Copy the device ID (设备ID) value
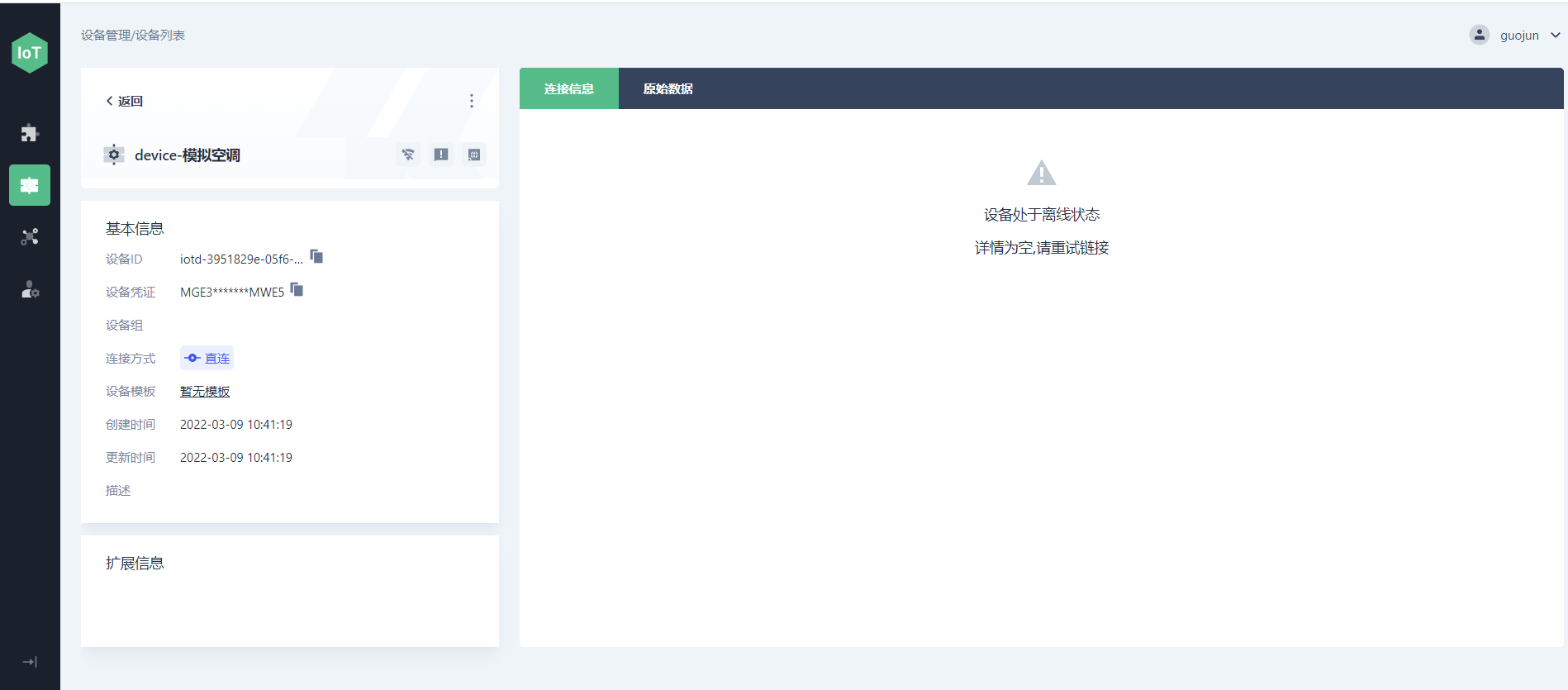The width and height of the screenshot is (1568, 690). pos(316,257)
